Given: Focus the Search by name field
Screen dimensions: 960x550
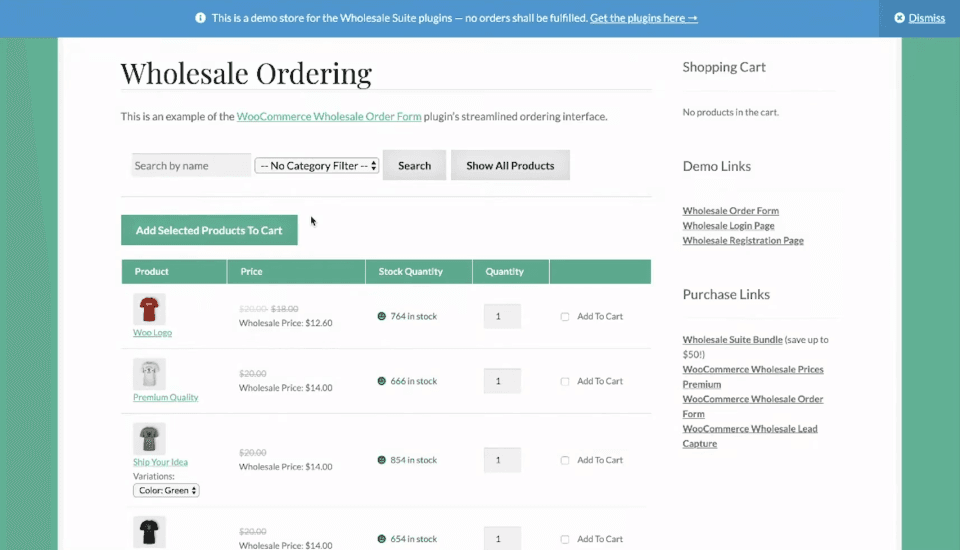Looking at the screenshot, I should (191, 166).
